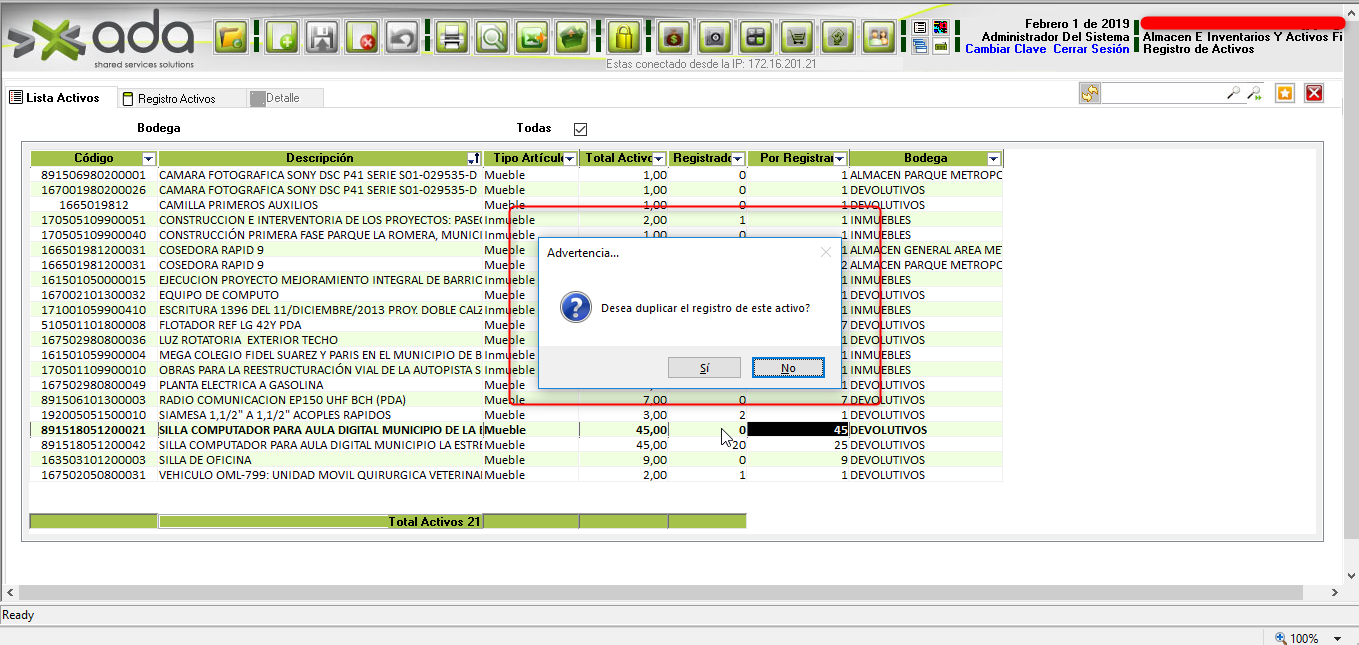The width and height of the screenshot is (1359, 645).
Task: Click the camera icon in toolbar
Action: tap(714, 39)
